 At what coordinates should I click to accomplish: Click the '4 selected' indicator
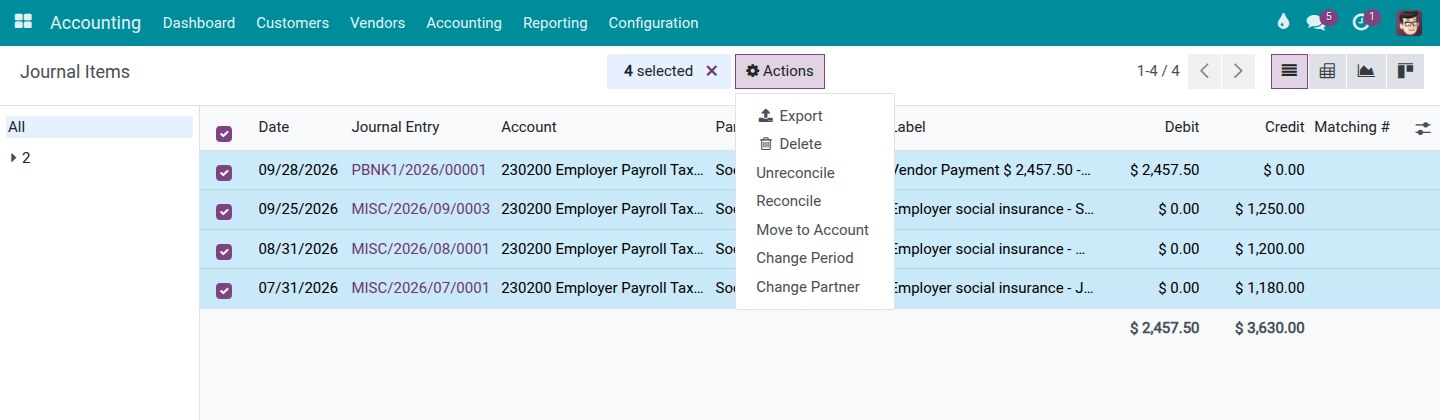pos(658,71)
